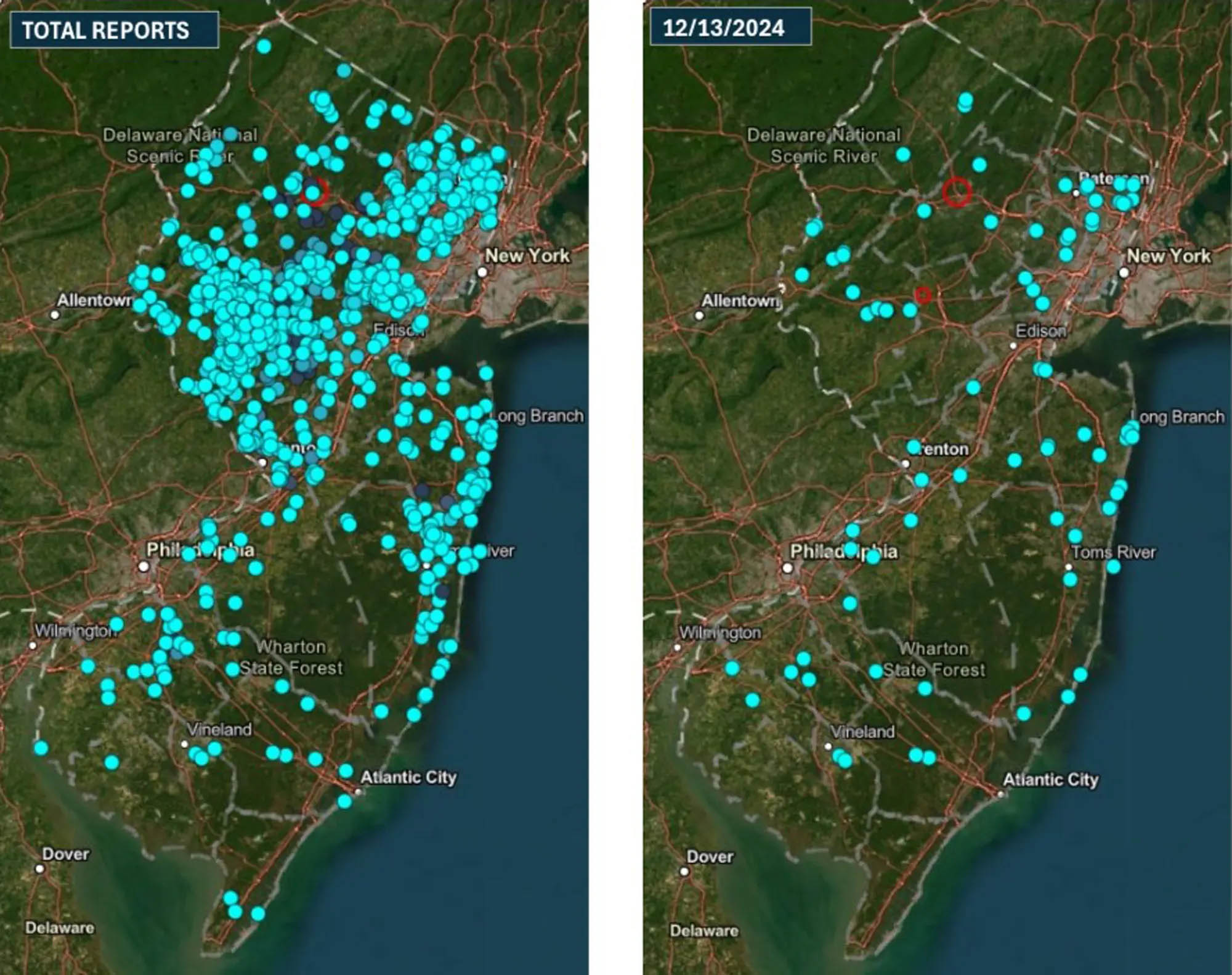
Task: Click the New York label on right map
Action: (1169, 256)
